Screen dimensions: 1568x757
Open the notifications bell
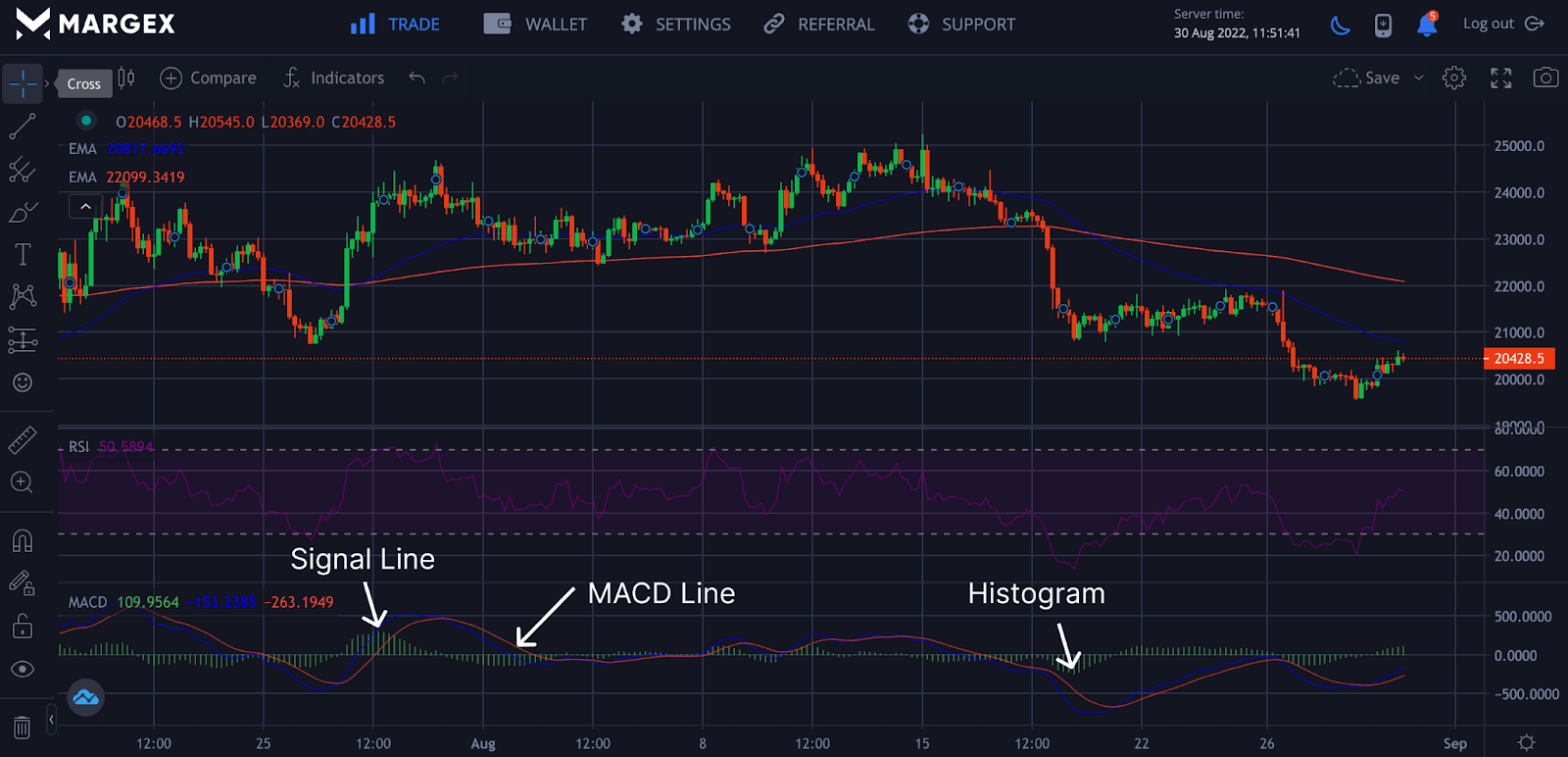point(1427,25)
